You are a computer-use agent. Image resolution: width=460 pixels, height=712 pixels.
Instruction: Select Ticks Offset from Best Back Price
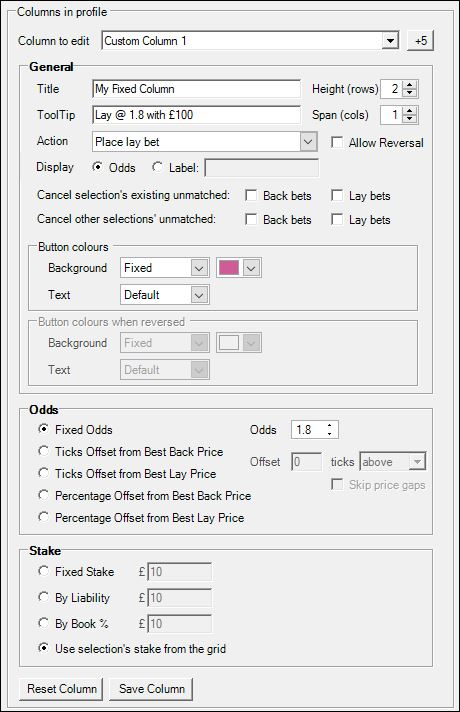pyautogui.click(x=43, y=451)
